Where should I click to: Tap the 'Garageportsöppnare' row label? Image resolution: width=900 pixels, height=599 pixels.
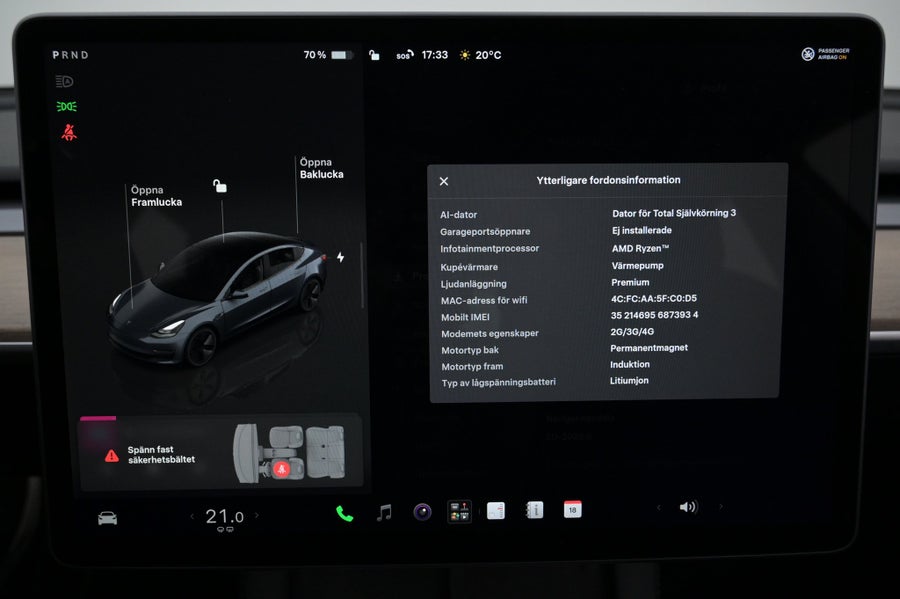[x=485, y=232]
